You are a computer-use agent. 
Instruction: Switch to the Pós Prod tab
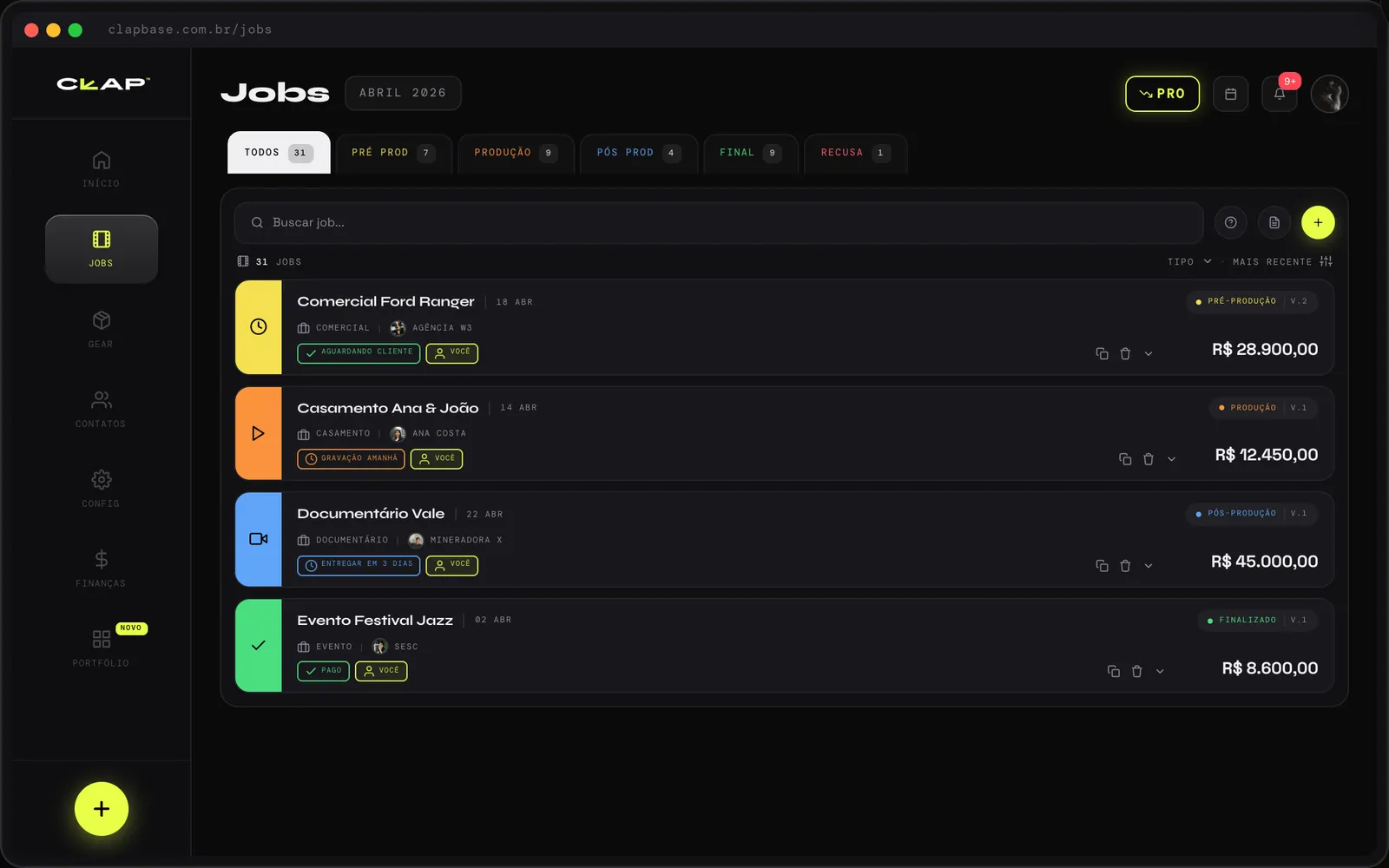638,153
